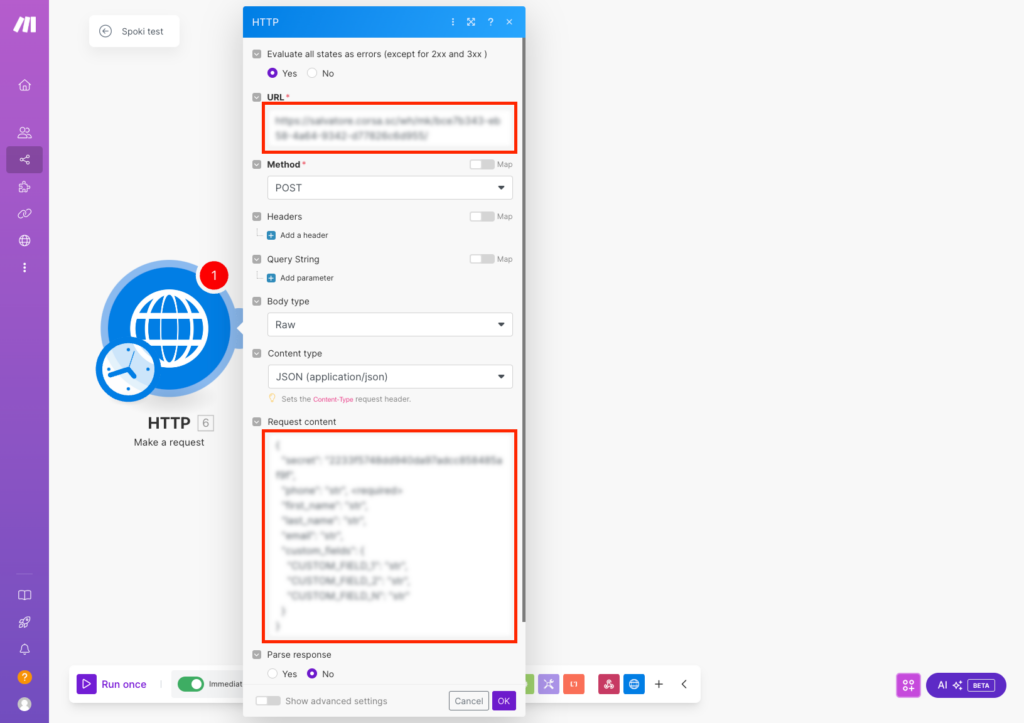Open the Home icon in sidebar
Screen dimensions: 1024x723
24,85
